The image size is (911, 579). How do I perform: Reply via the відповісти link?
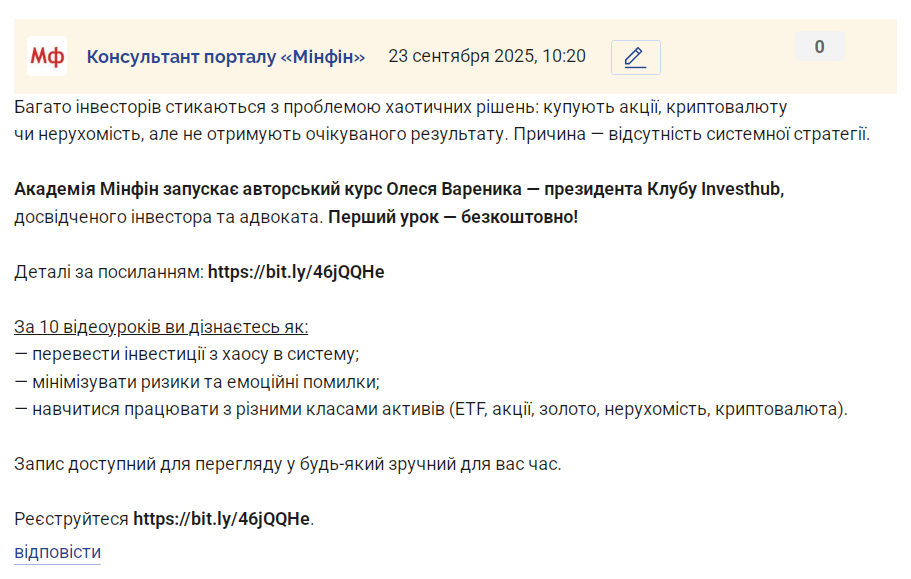pos(58,552)
